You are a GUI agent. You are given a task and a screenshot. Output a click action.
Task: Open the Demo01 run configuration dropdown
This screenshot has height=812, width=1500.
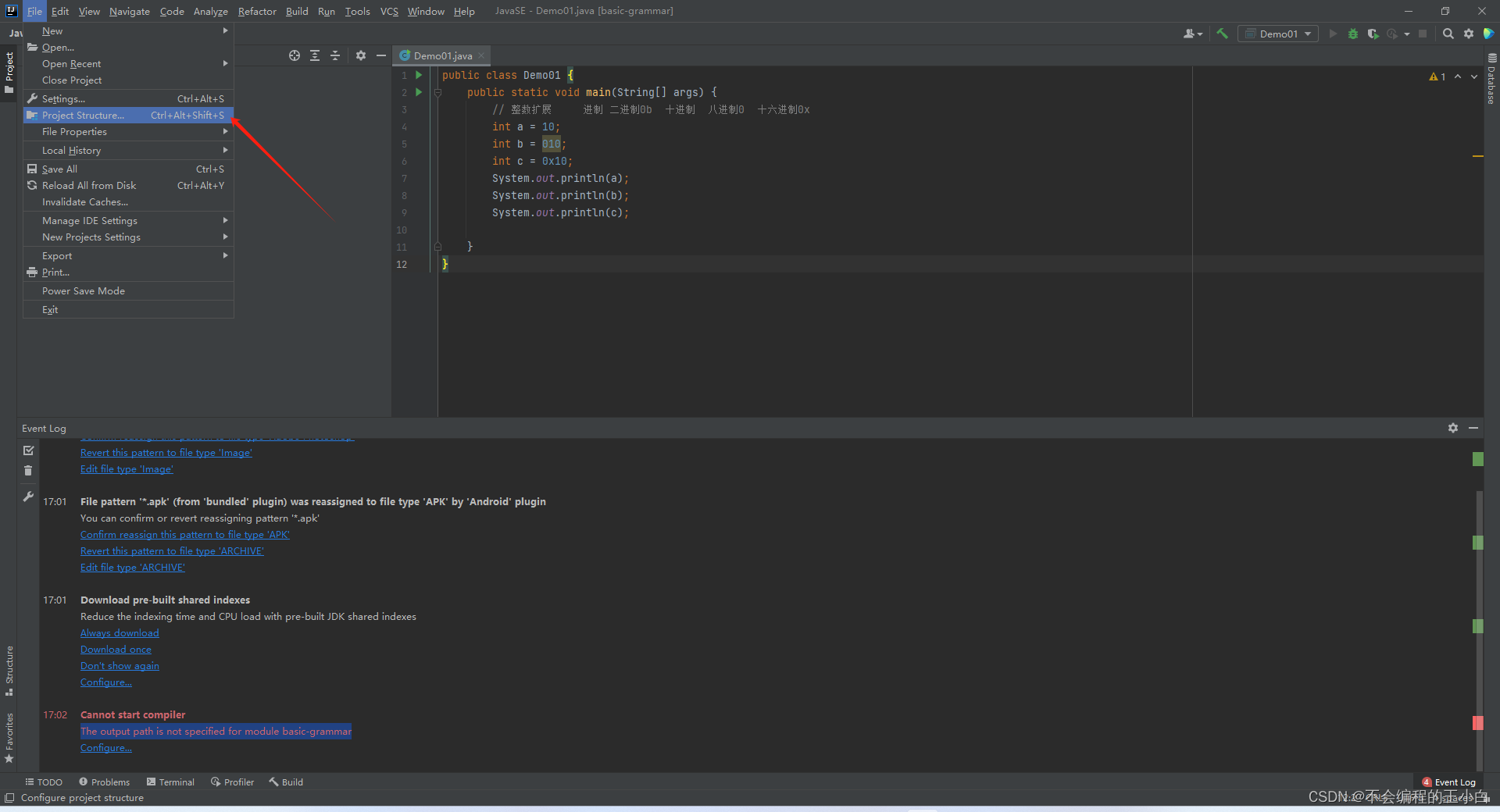pyautogui.click(x=1278, y=34)
